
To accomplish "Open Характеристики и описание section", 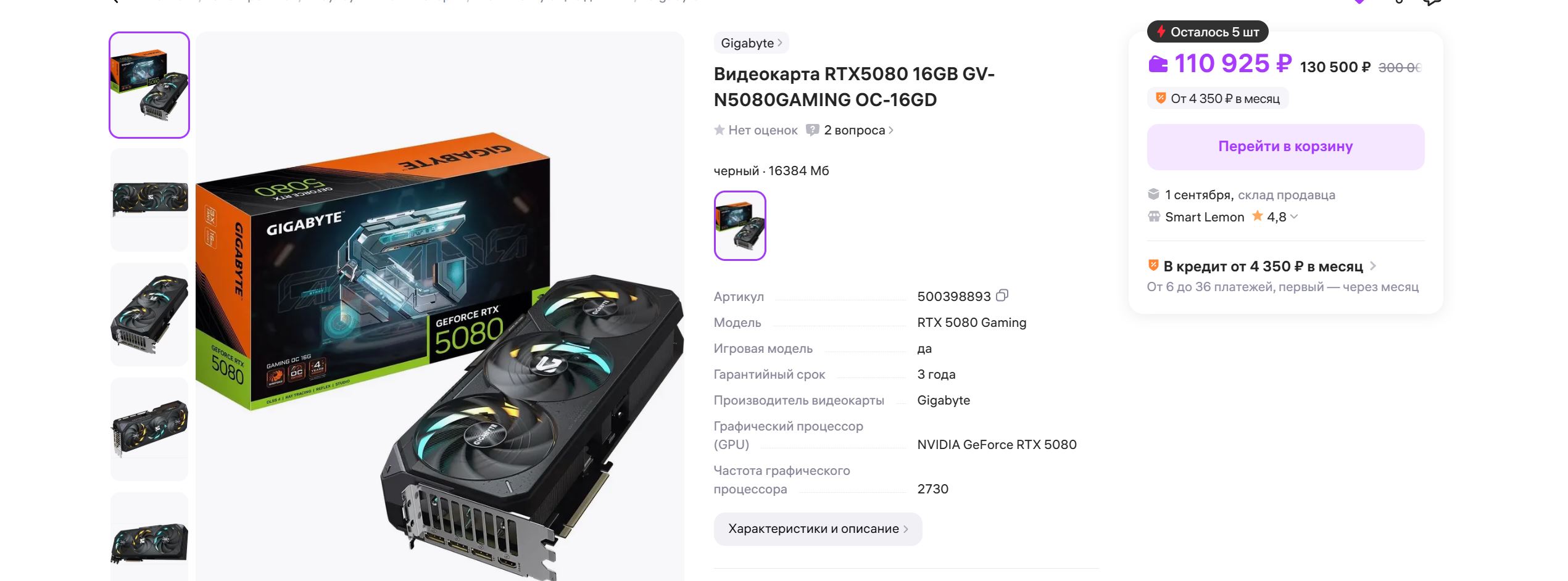I will [818, 529].
